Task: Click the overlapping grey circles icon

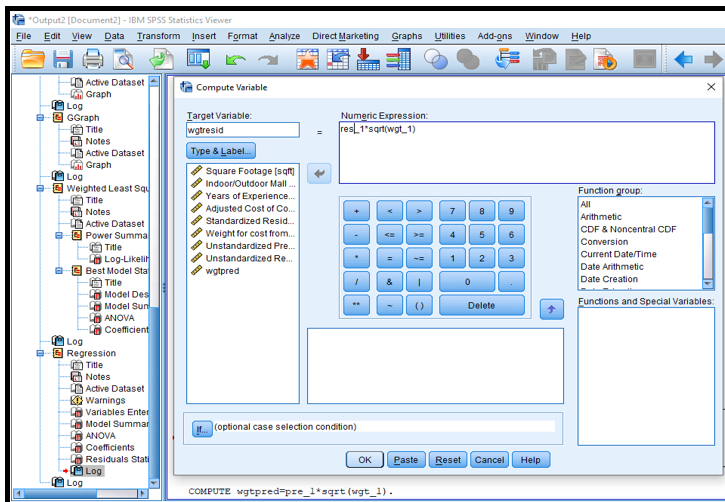Action: click(468, 59)
